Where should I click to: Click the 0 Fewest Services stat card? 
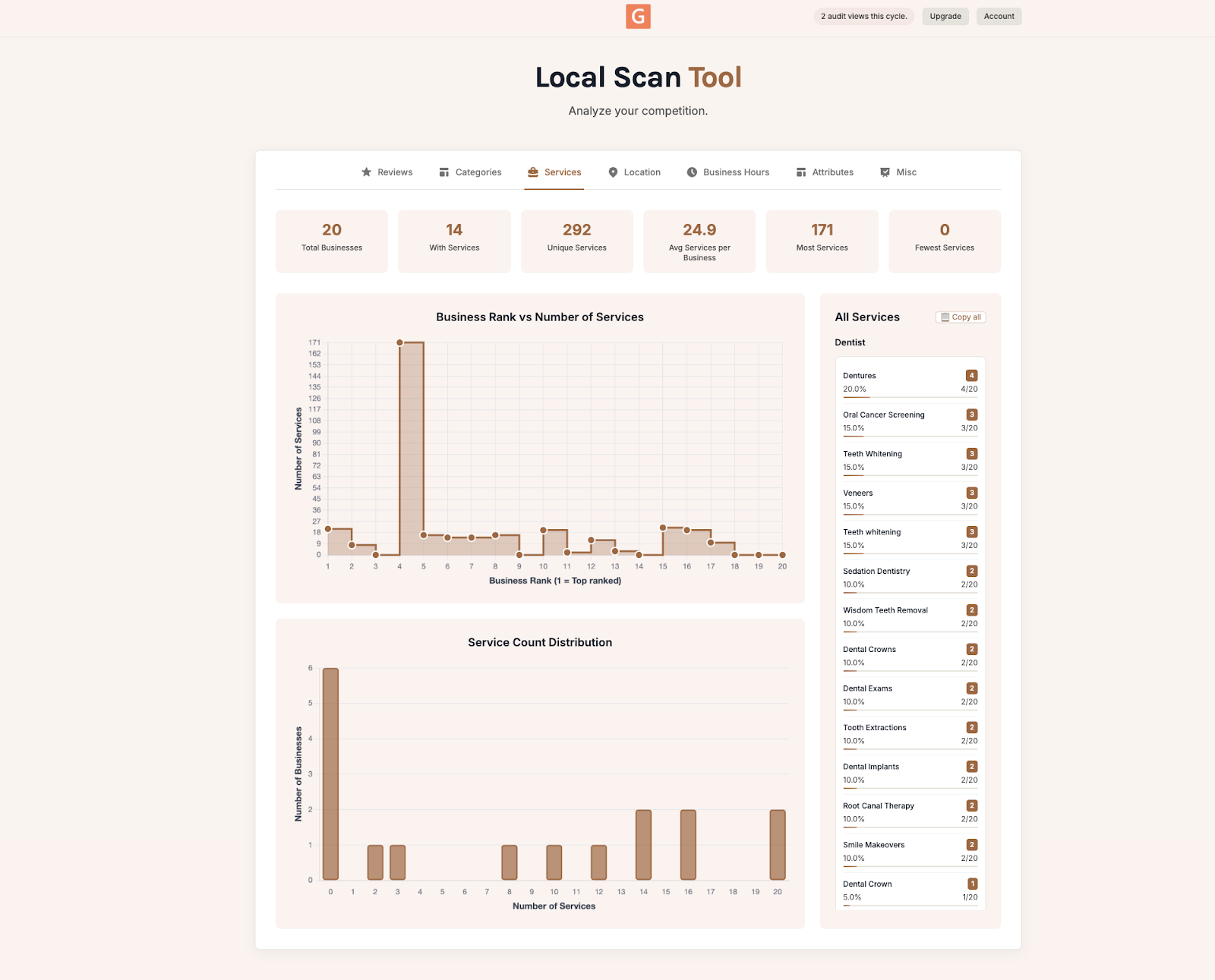(945, 241)
